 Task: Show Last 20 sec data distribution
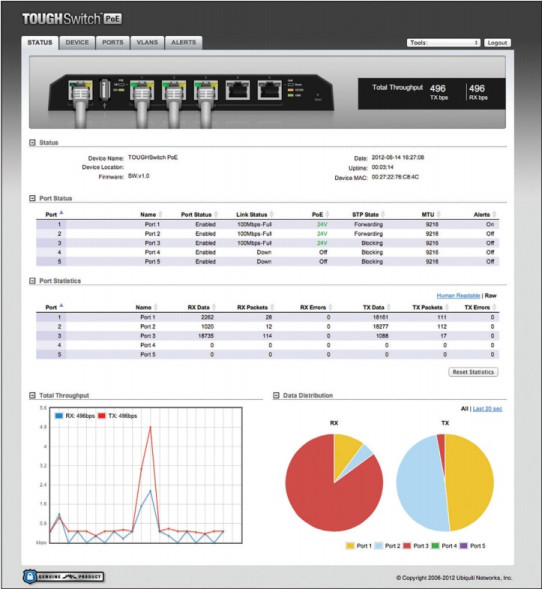tap(487, 409)
